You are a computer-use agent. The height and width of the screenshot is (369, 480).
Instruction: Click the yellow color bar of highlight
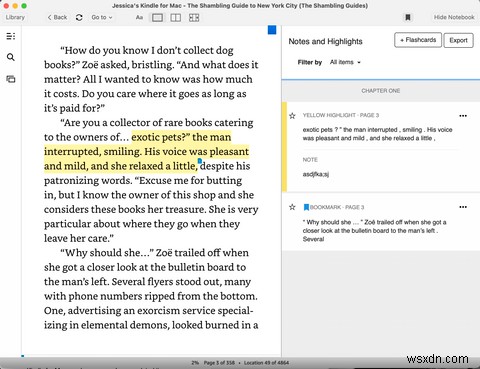pyautogui.click(x=284, y=147)
